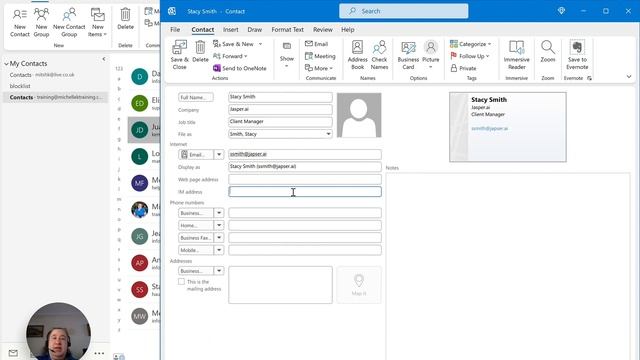Image resolution: width=640 pixels, height=360 pixels.
Task: Launch Immersive Reader
Action: pos(517,55)
